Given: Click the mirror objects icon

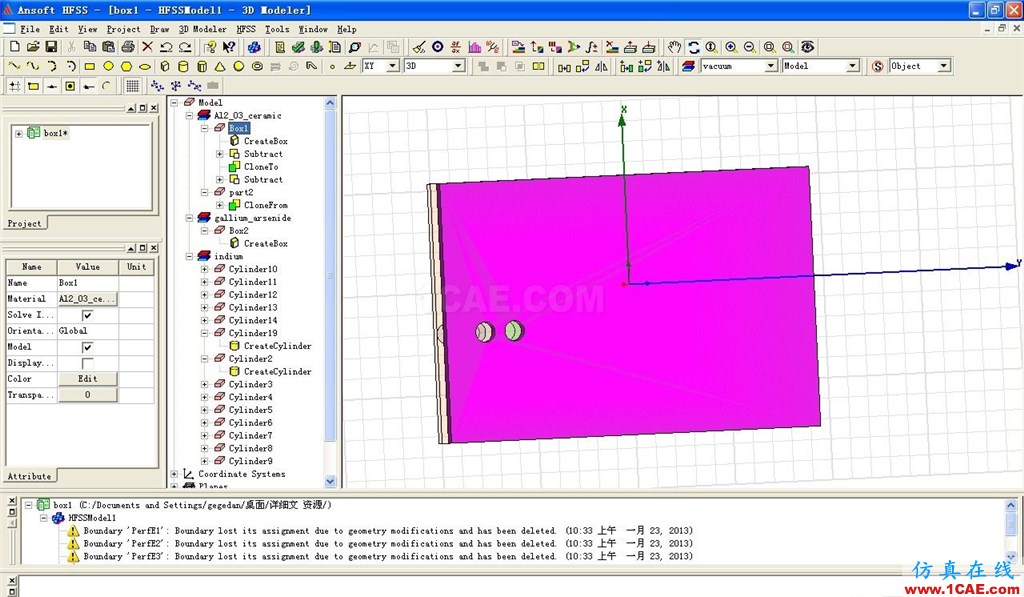Looking at the screenshot, I should click(601, 66).
